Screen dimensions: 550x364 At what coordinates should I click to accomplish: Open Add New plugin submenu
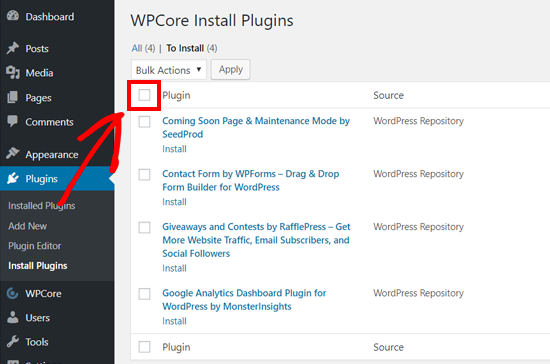27,226
